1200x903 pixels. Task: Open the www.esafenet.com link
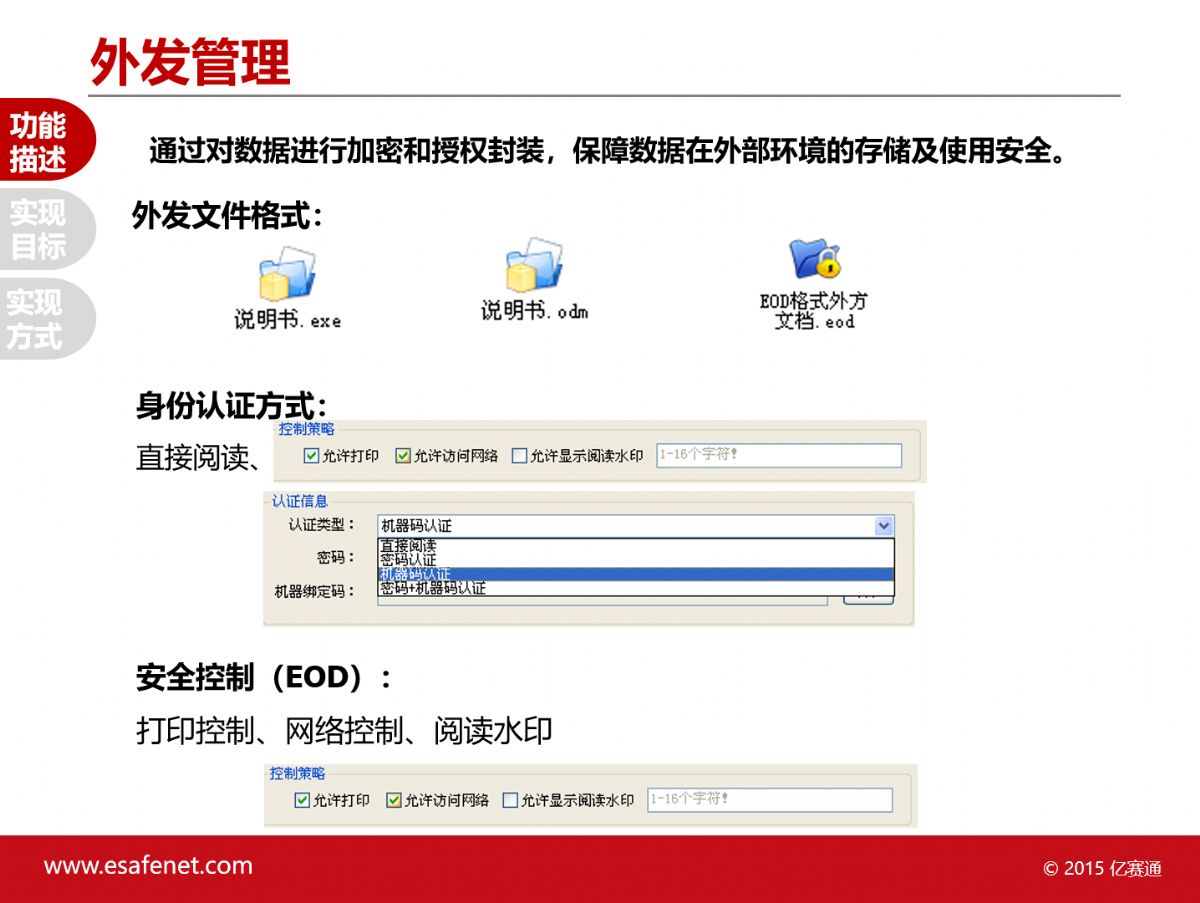[148, 866]
